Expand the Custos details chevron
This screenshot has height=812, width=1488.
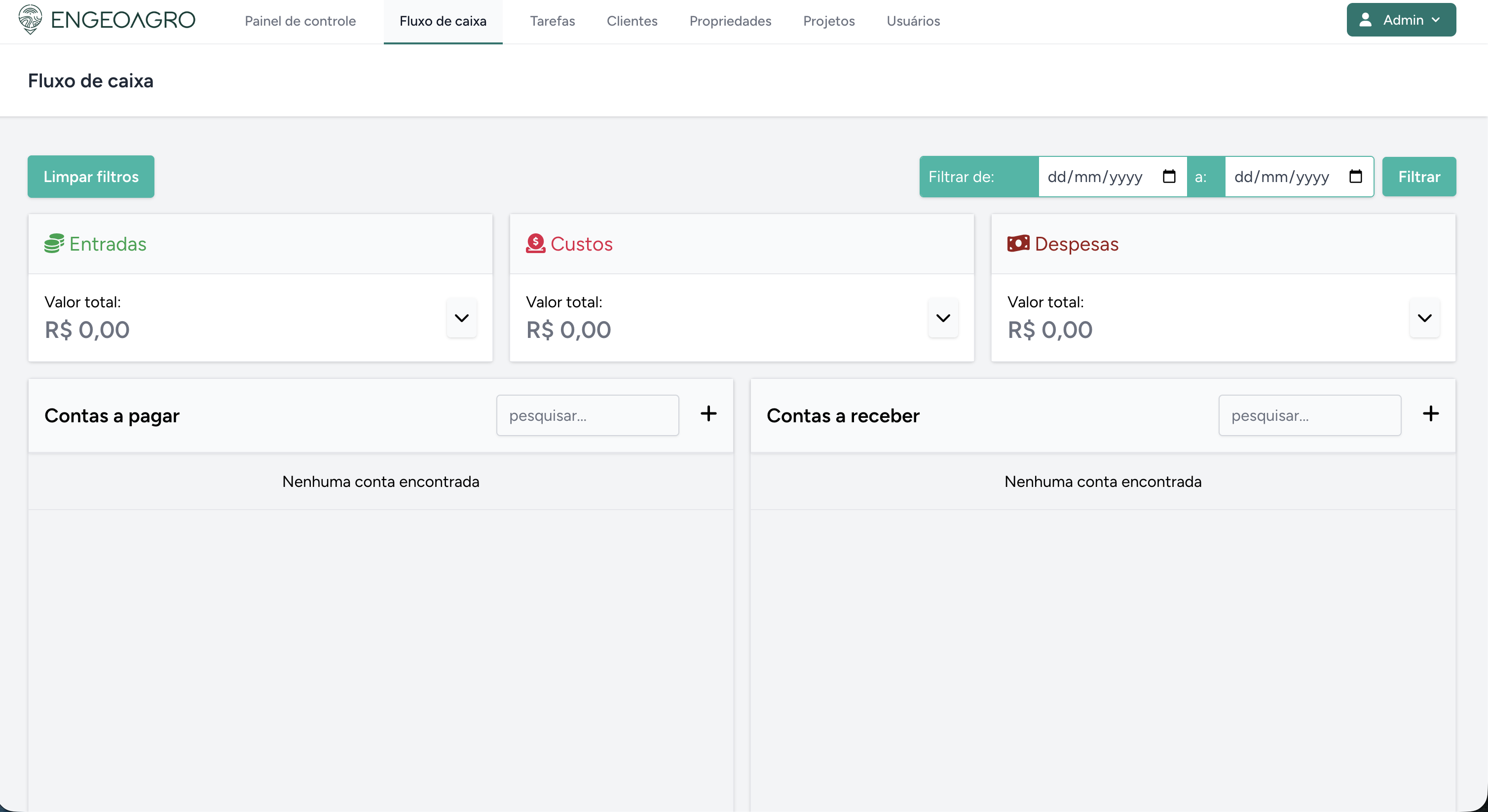[943, 318]
